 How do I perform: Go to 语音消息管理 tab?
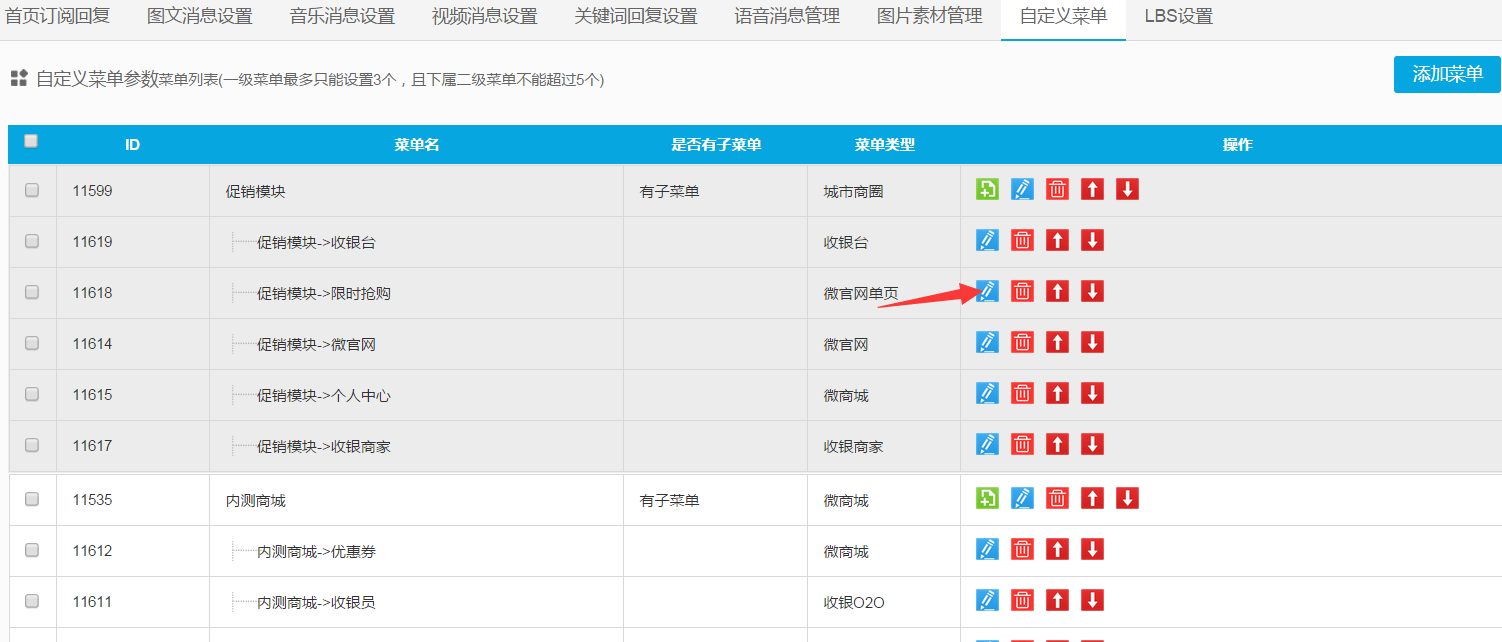point(787,17)
